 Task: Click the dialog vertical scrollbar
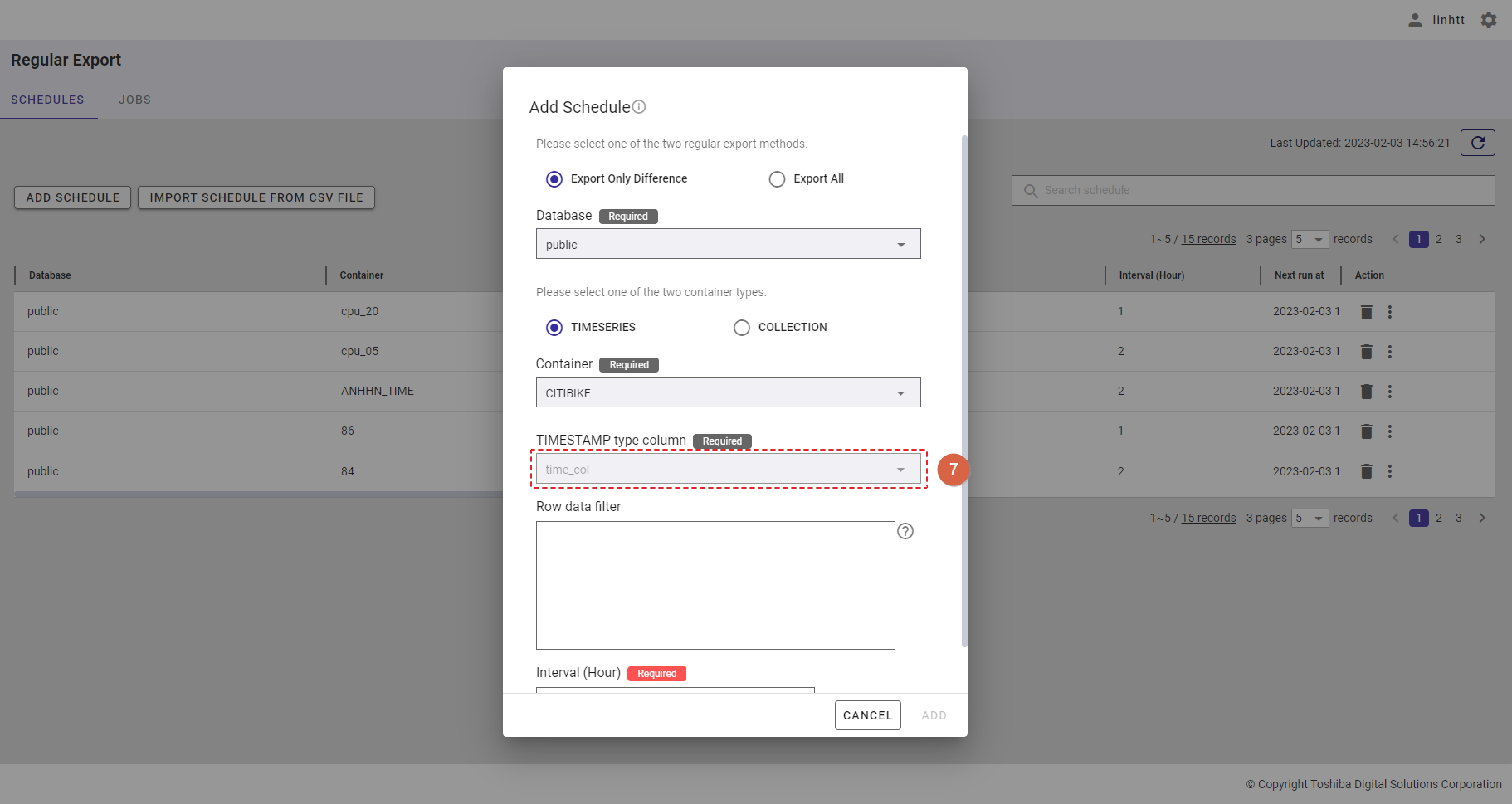coord(964,390)
